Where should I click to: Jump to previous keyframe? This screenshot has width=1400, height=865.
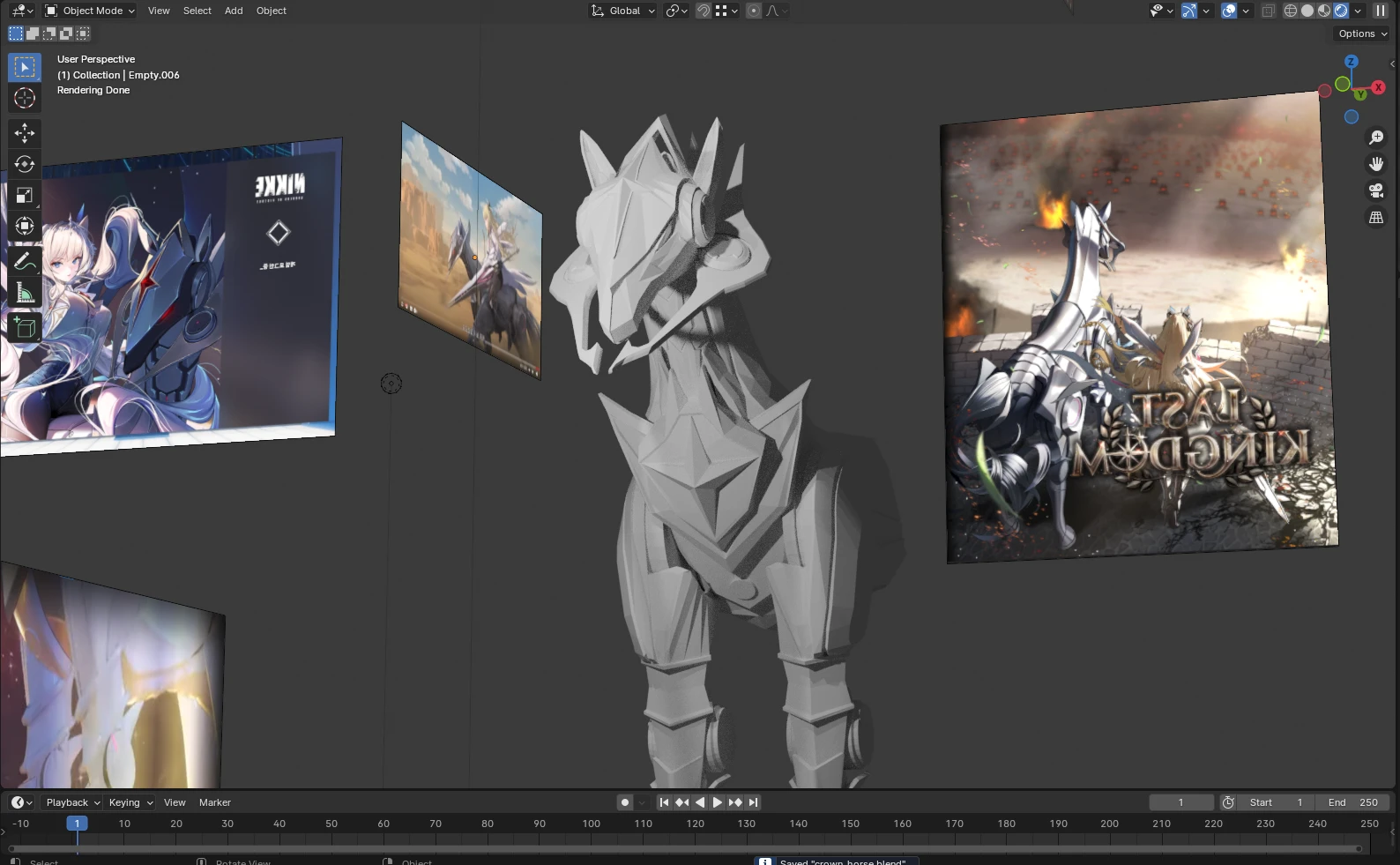[681, 802]
